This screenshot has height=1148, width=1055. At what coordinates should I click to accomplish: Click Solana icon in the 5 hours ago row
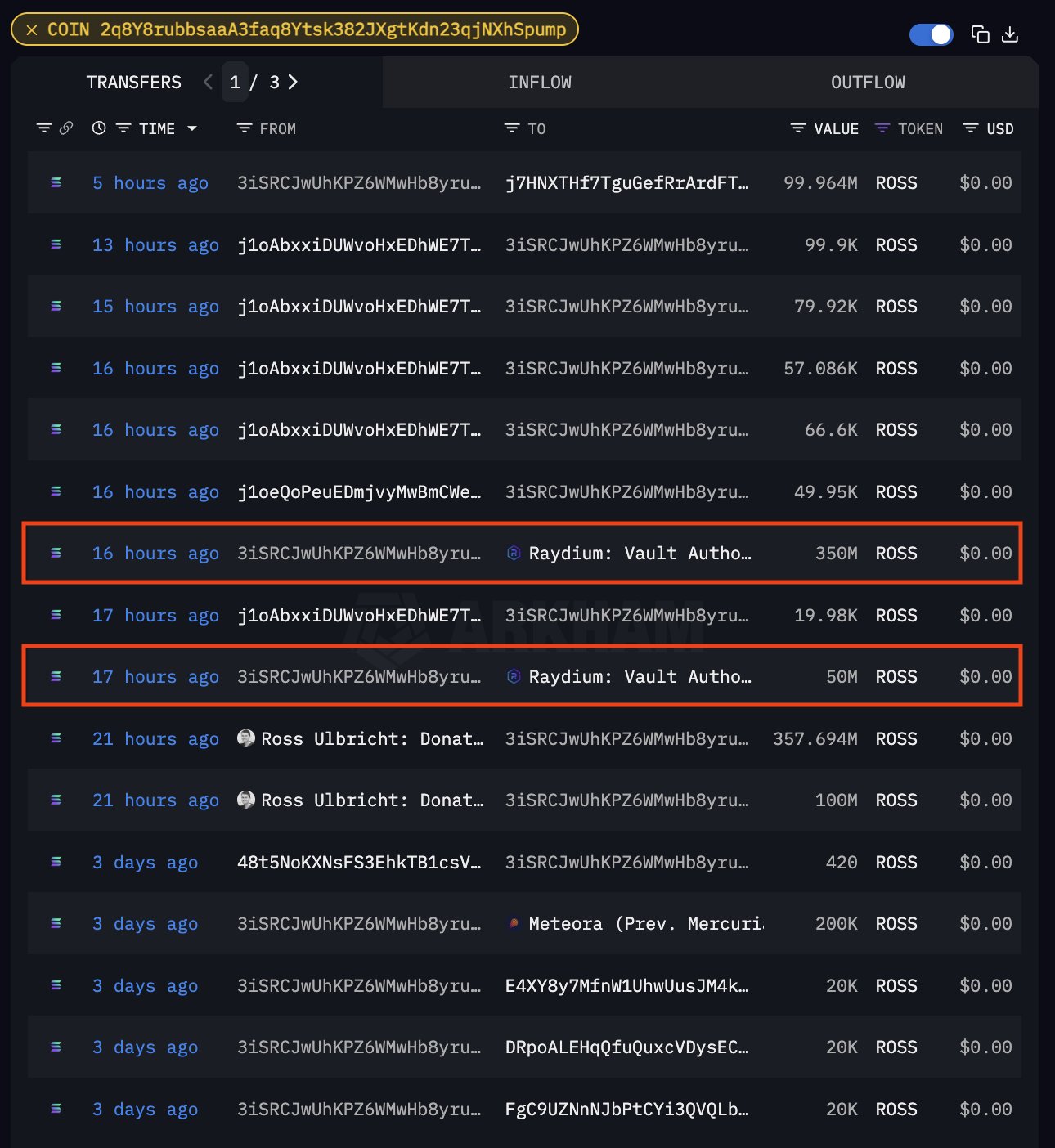(56, 182)
